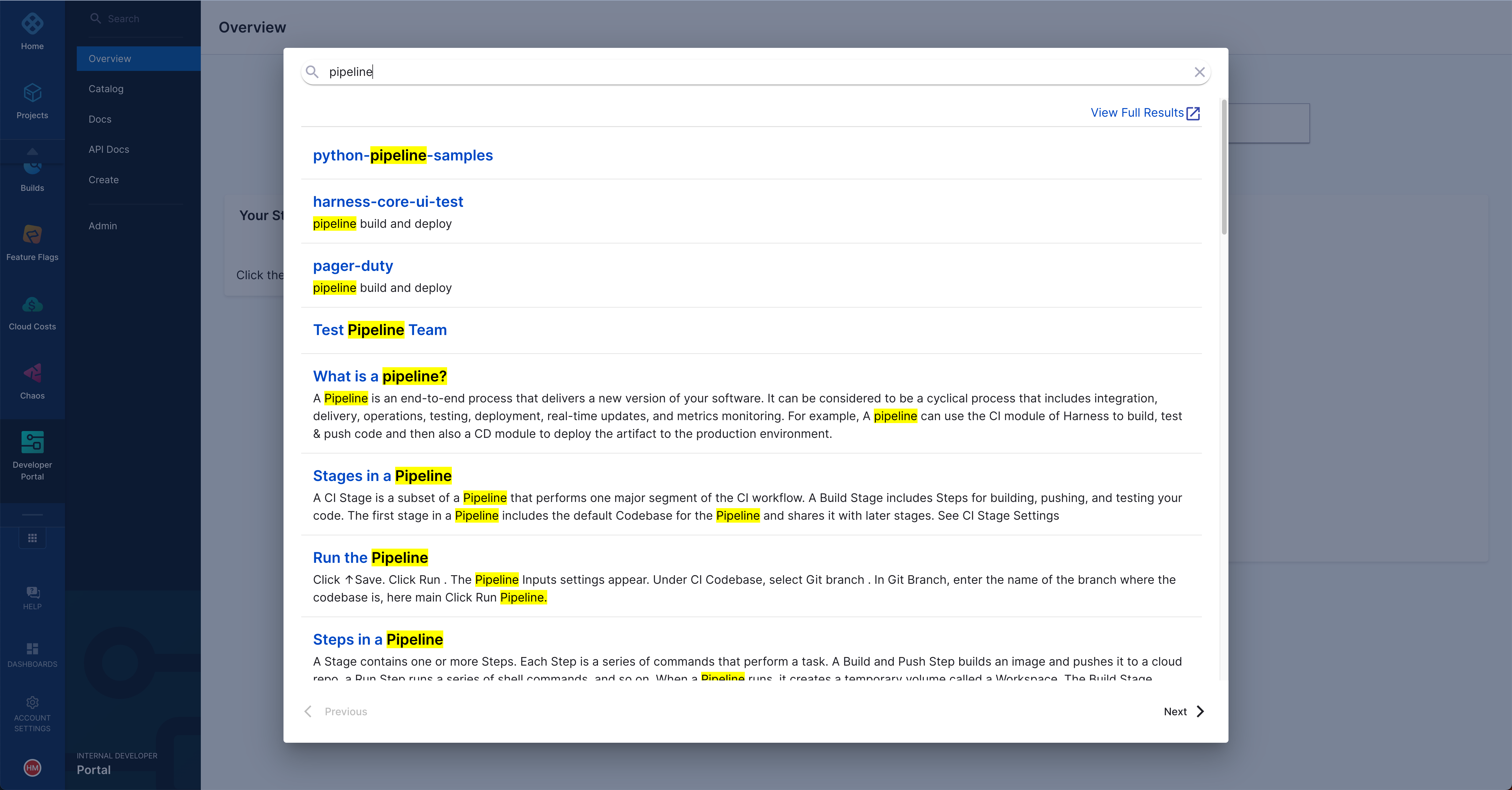Click the Home module icon

[32, 24]
